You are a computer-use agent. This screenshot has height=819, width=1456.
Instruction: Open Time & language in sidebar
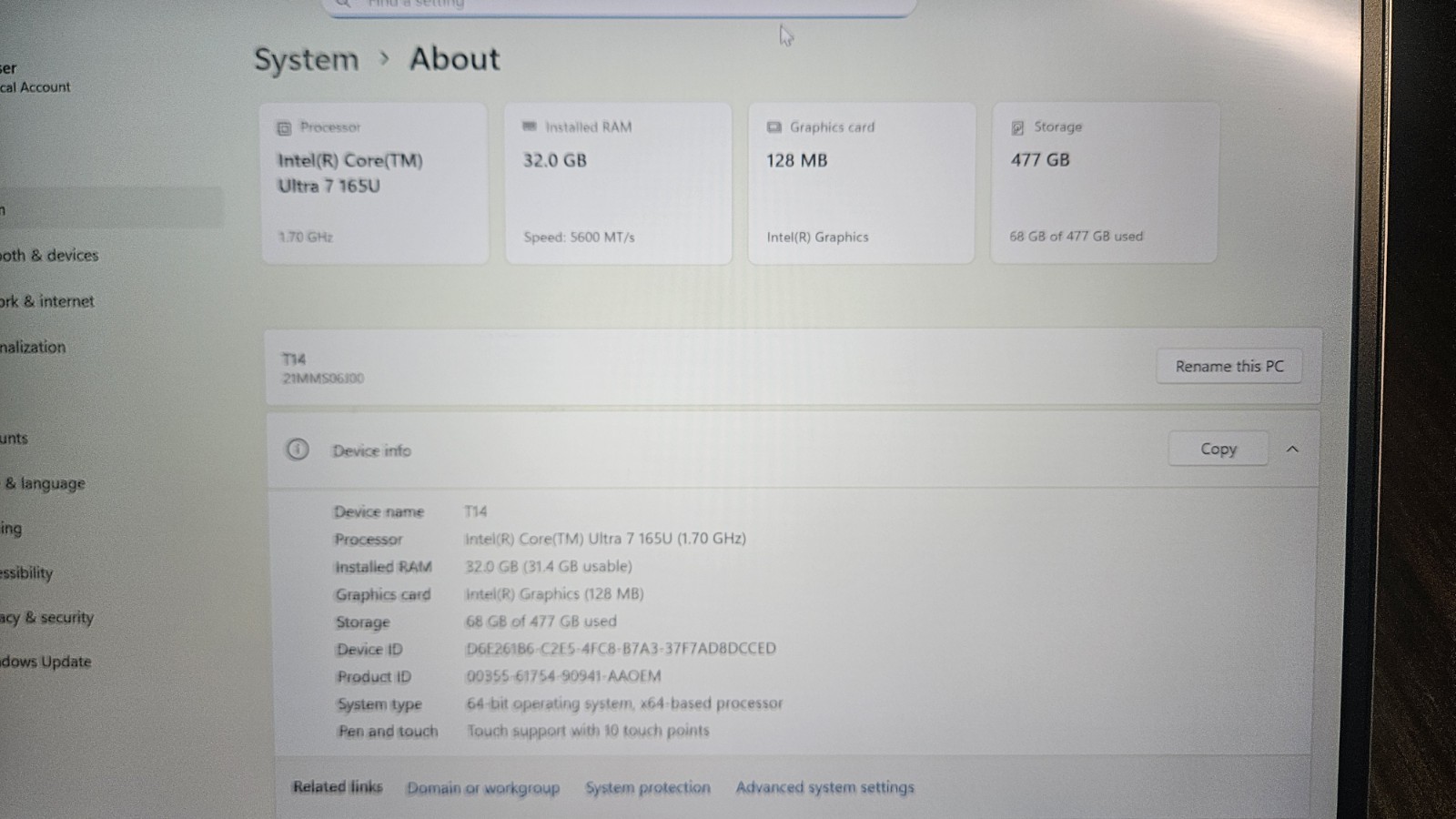tap(44, 483)
